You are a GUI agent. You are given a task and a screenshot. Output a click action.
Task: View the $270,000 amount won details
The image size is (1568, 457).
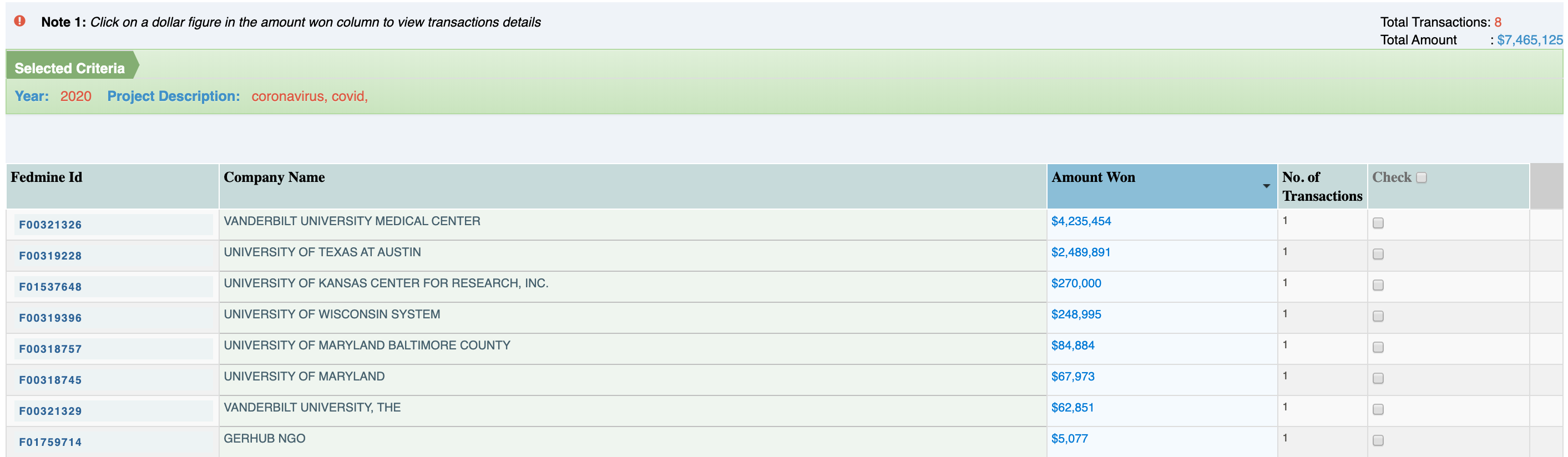click(1075, 283)
